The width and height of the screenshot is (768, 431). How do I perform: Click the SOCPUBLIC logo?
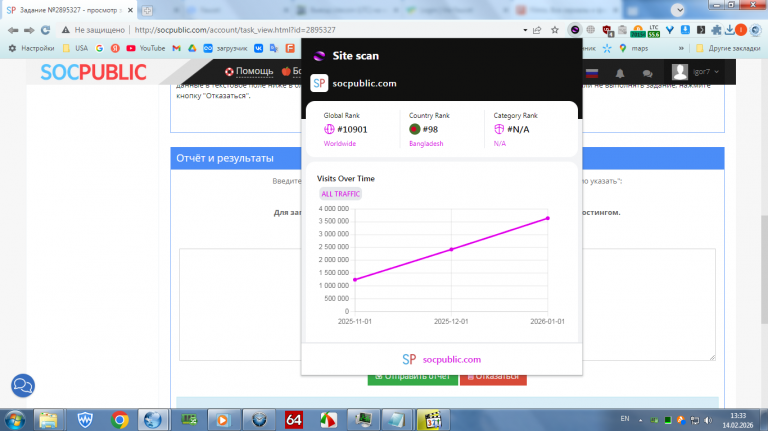pos(93,72)
